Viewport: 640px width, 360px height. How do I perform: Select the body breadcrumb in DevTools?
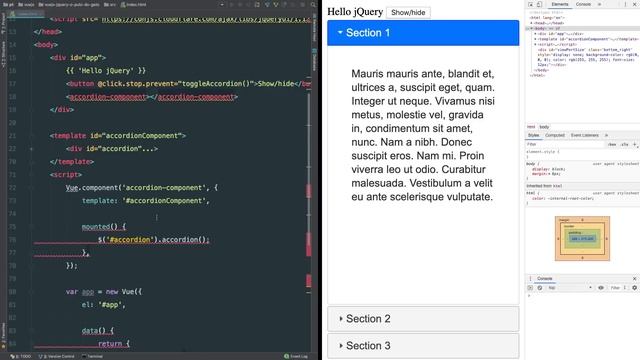click(x=544, y=127)
